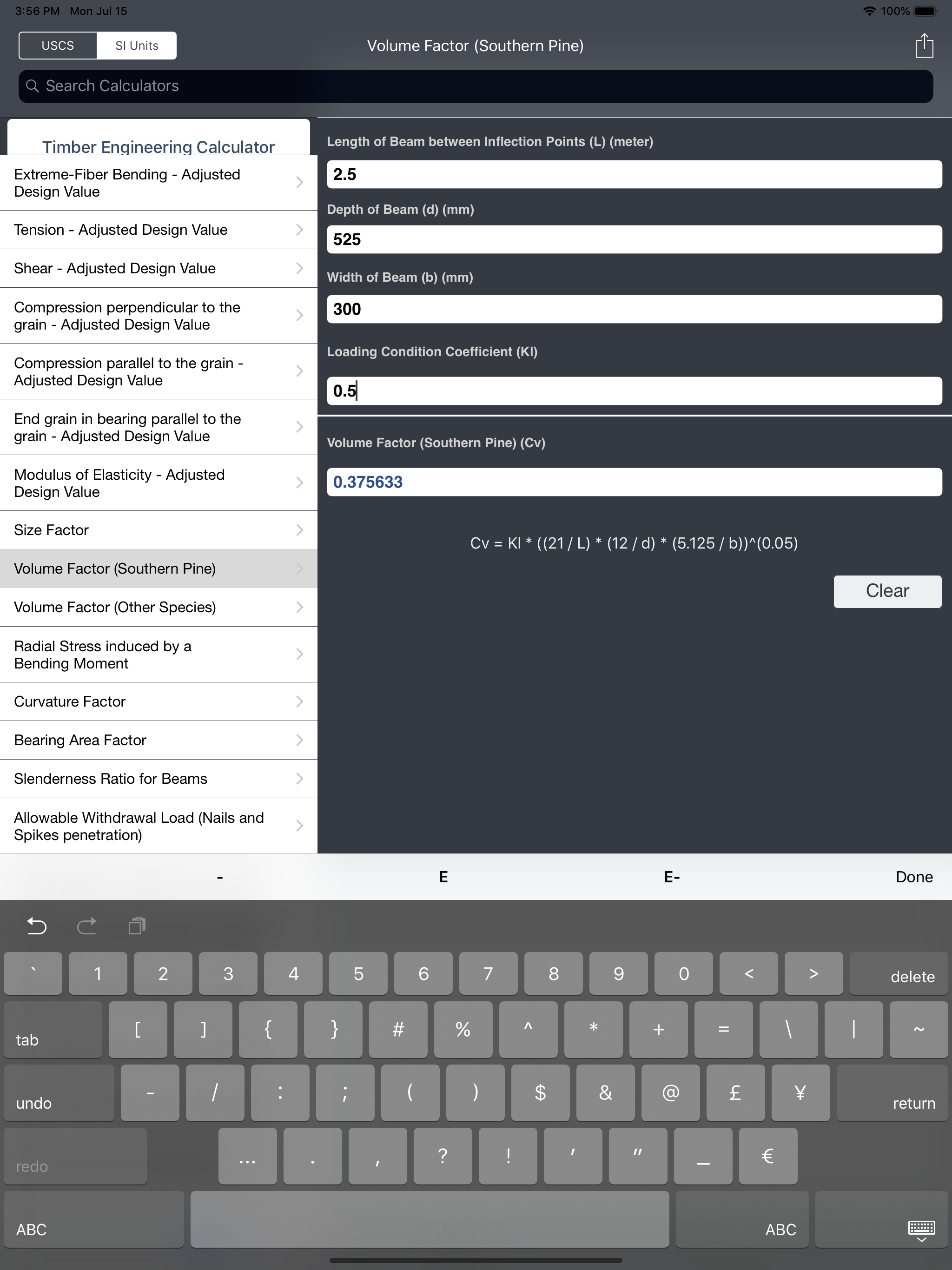Tap the search magnifier icon
This screenshot has height=1270, width=952.
[33, 86]
